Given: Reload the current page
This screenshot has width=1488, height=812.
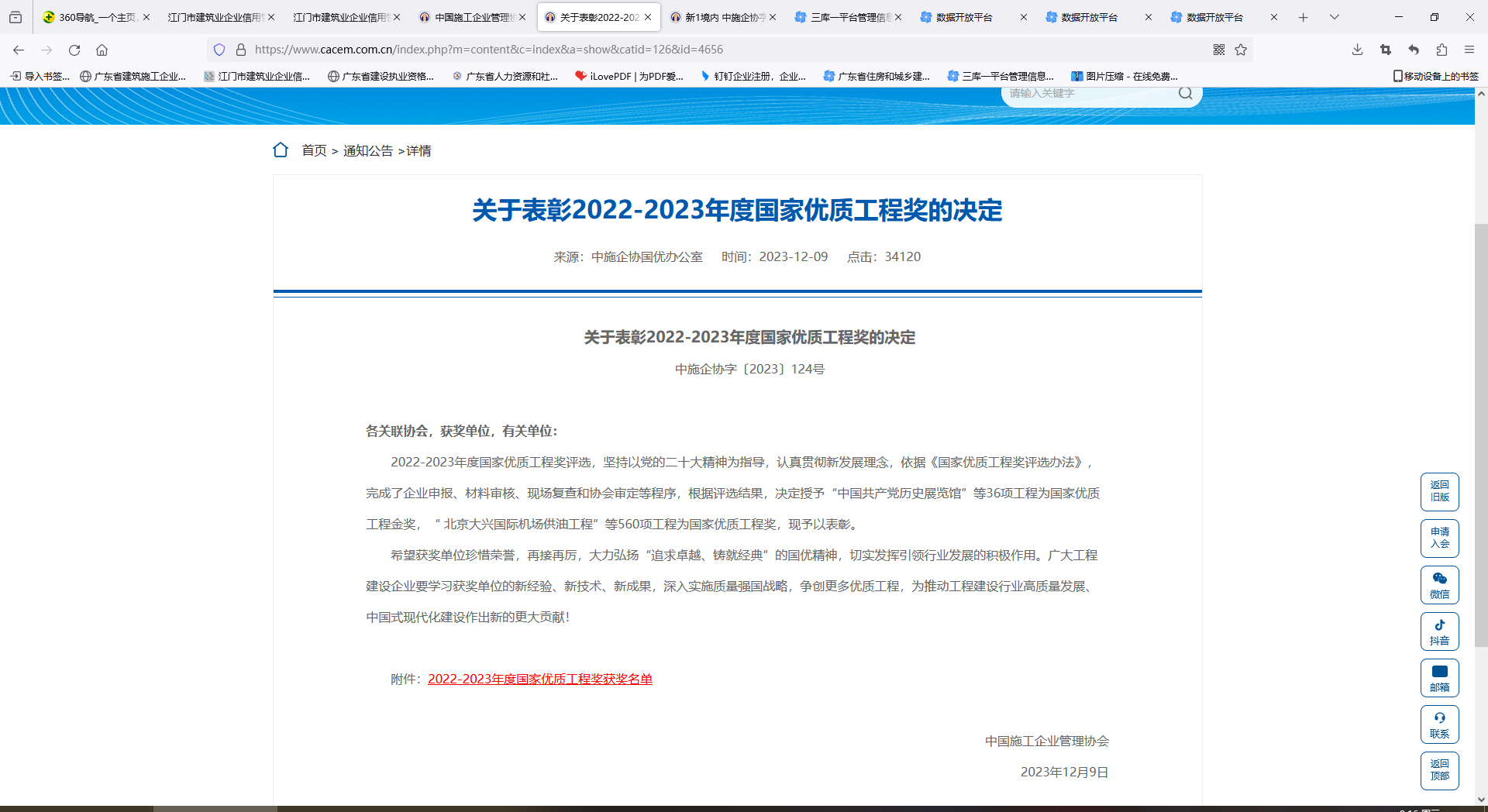Looking at the screenshot, I should 74,50.
